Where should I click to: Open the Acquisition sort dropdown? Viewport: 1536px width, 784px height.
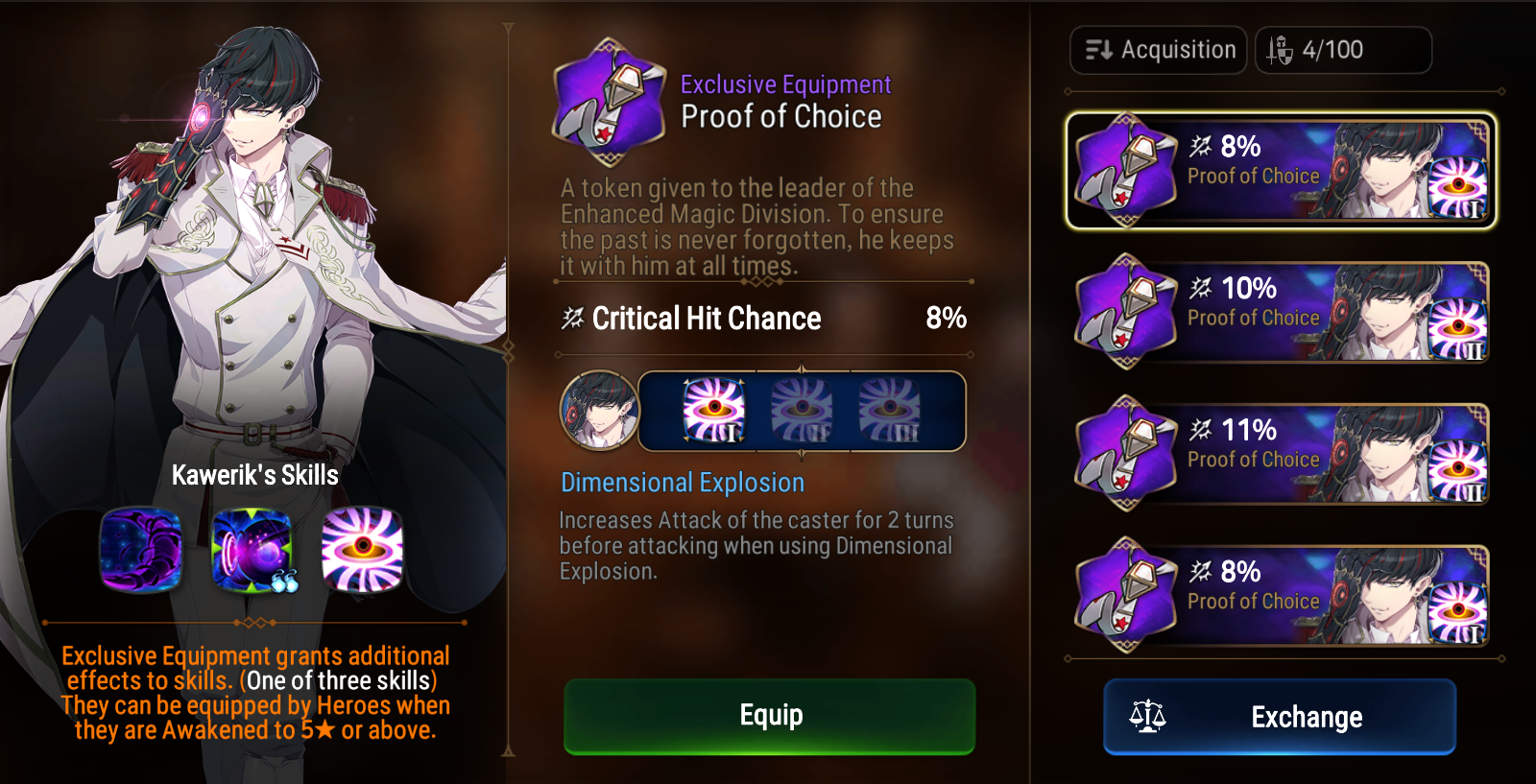point(1159,50)
